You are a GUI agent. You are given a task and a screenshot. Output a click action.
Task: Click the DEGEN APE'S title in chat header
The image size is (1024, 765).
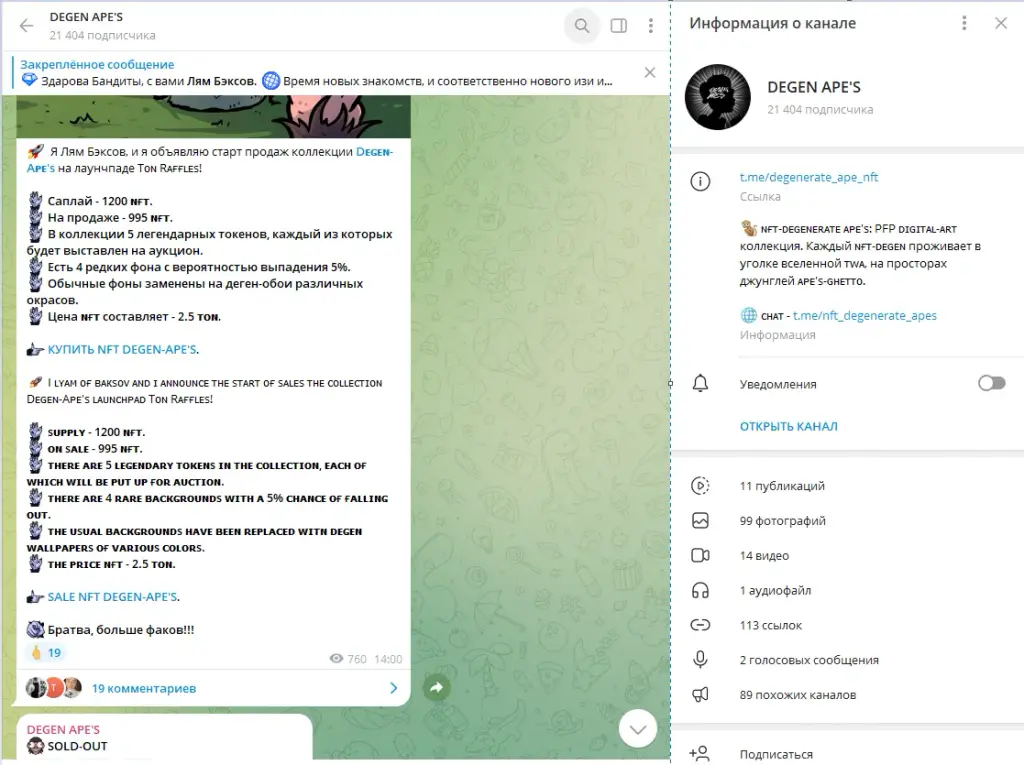[86, 17]
